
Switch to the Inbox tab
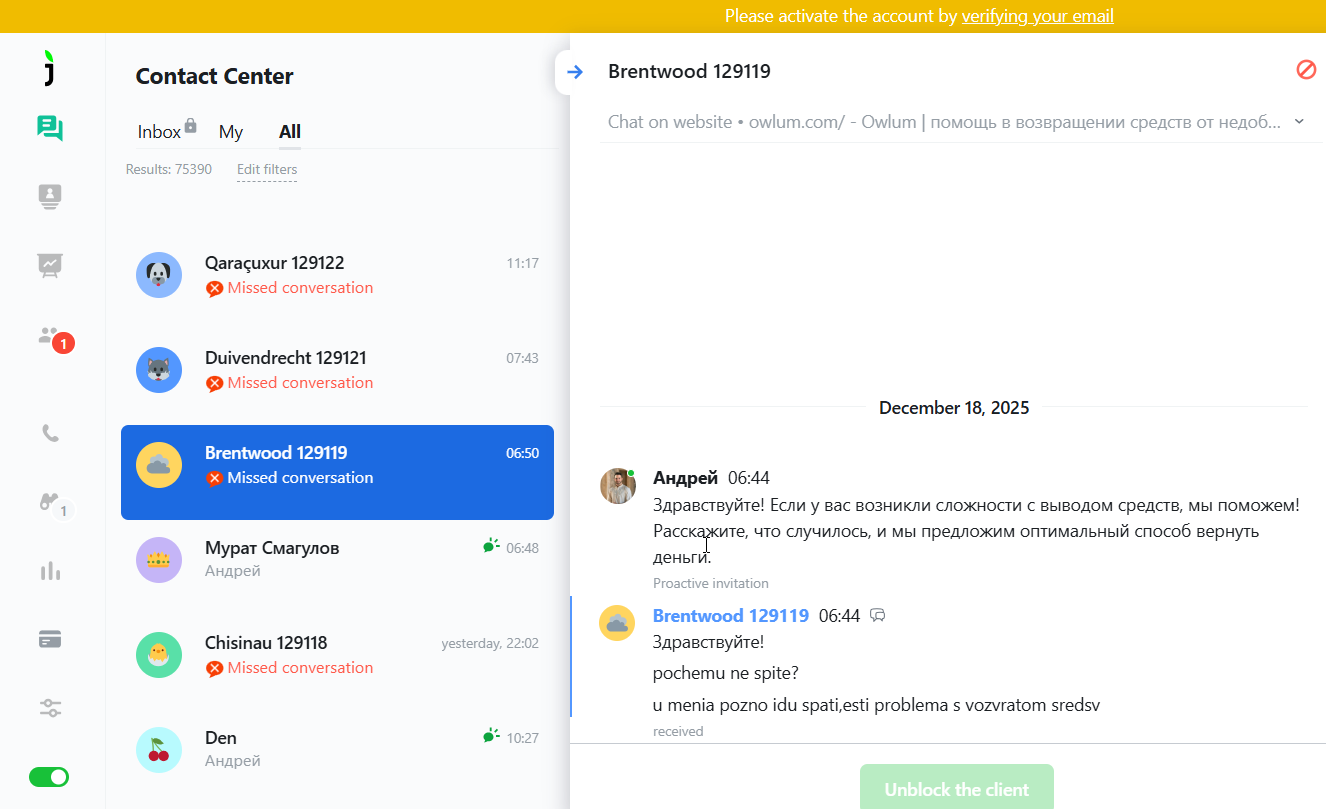click(159, 132)
